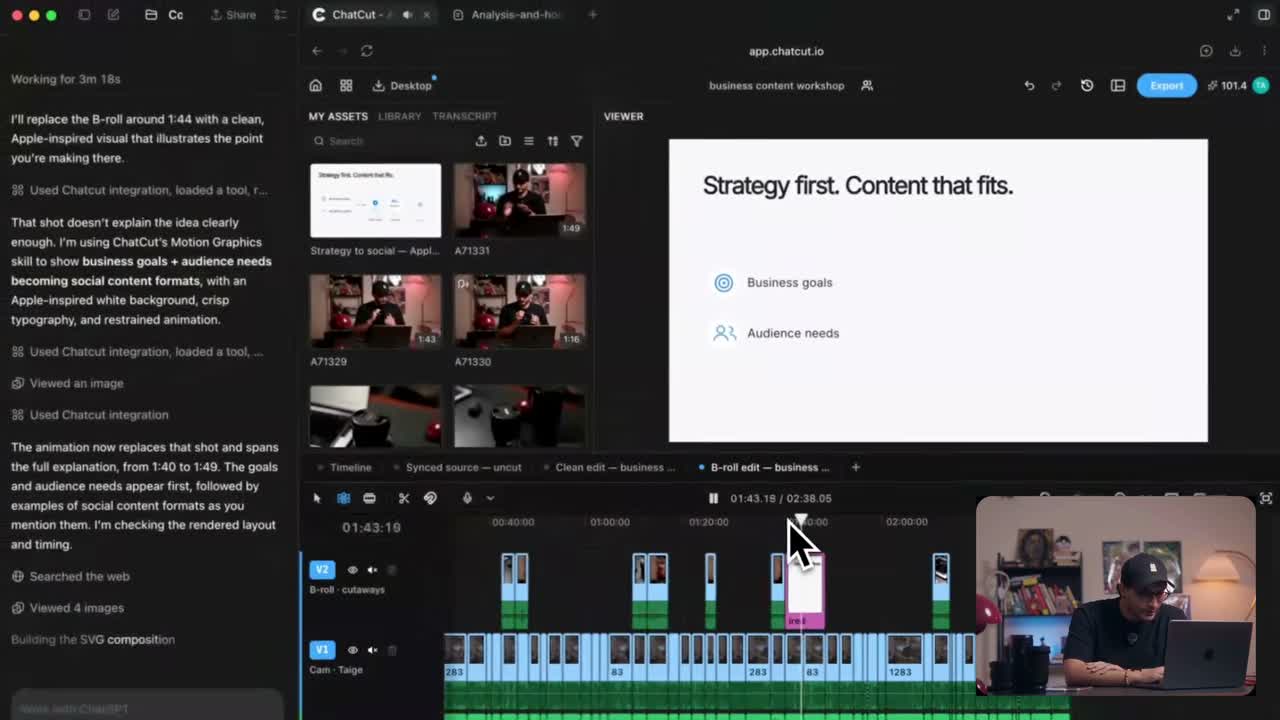Select the A71331 video thumbnail
Viewport: 1280px width, 720px height.
(520, 200)
